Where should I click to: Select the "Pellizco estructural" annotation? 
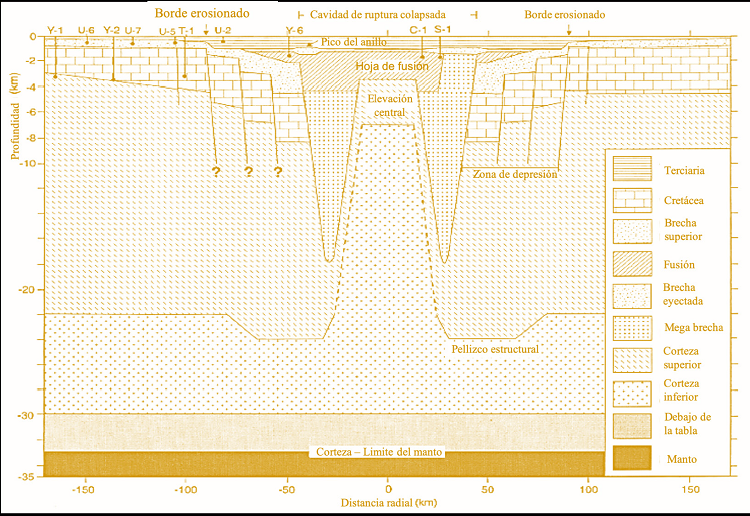(x=493, y=349)
